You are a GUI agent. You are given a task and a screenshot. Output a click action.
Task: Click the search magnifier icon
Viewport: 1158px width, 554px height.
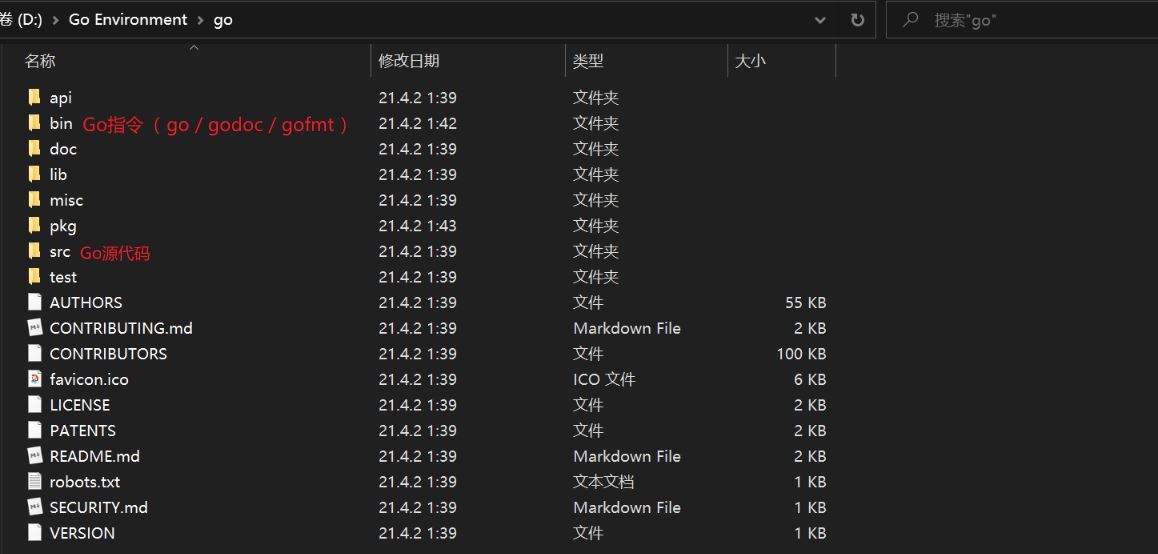click(x=910, y=20)
